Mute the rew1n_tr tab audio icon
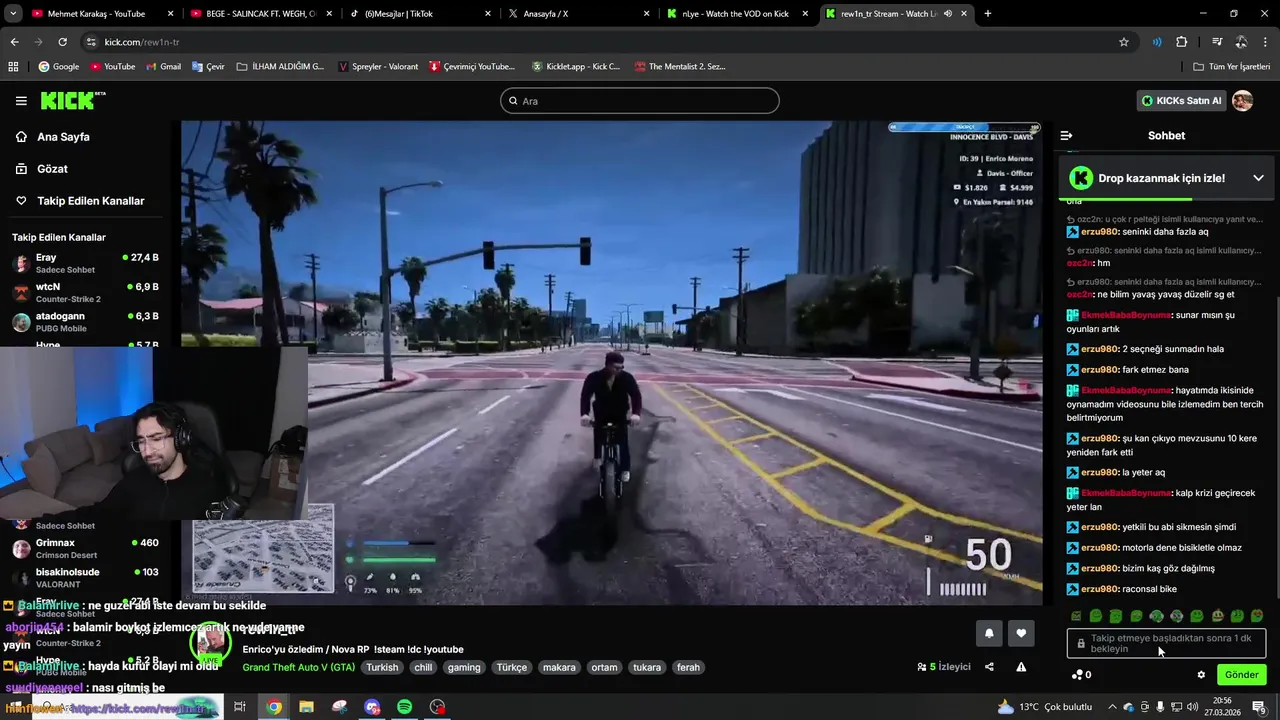1280x720 pixels. (947, 14)
